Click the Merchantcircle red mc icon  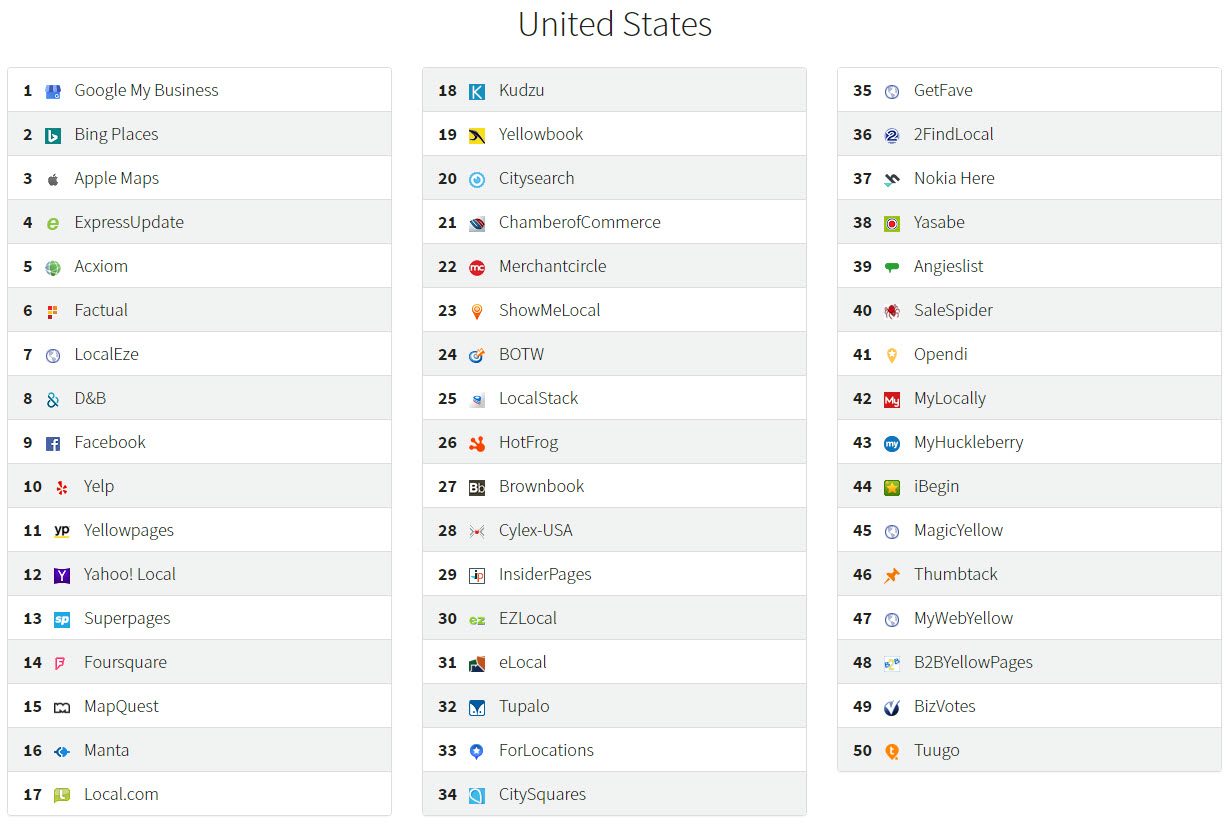click(477, 267)
